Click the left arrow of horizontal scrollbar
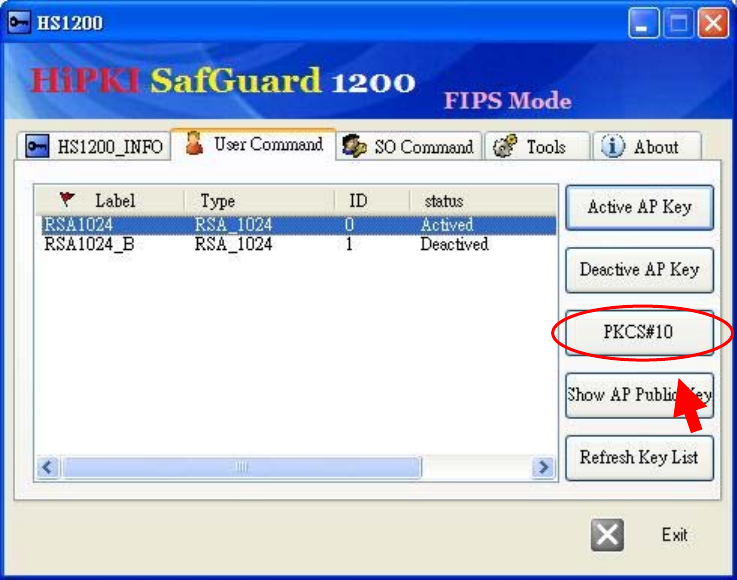The image size is (737, 580). pos(48,467)
